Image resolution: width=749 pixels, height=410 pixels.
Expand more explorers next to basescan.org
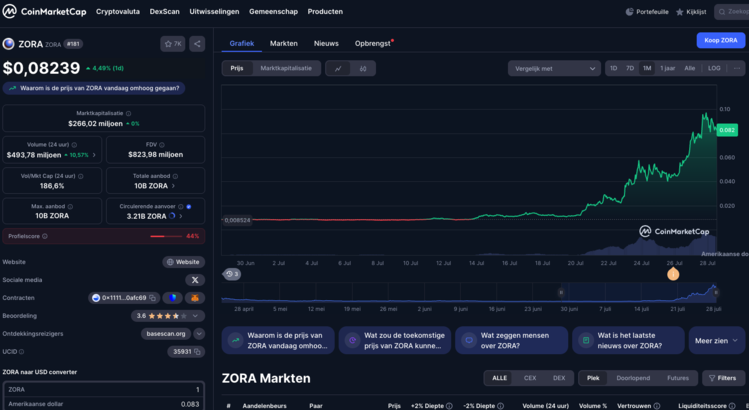199,334
